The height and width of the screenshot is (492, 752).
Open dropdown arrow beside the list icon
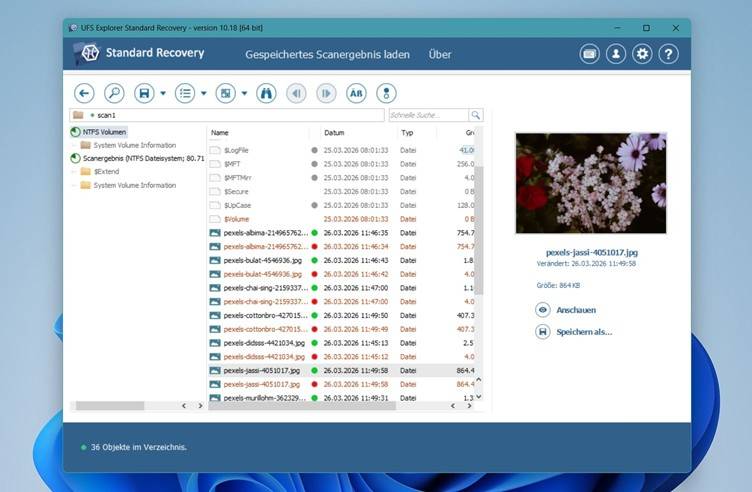click(x=204, y=94)
